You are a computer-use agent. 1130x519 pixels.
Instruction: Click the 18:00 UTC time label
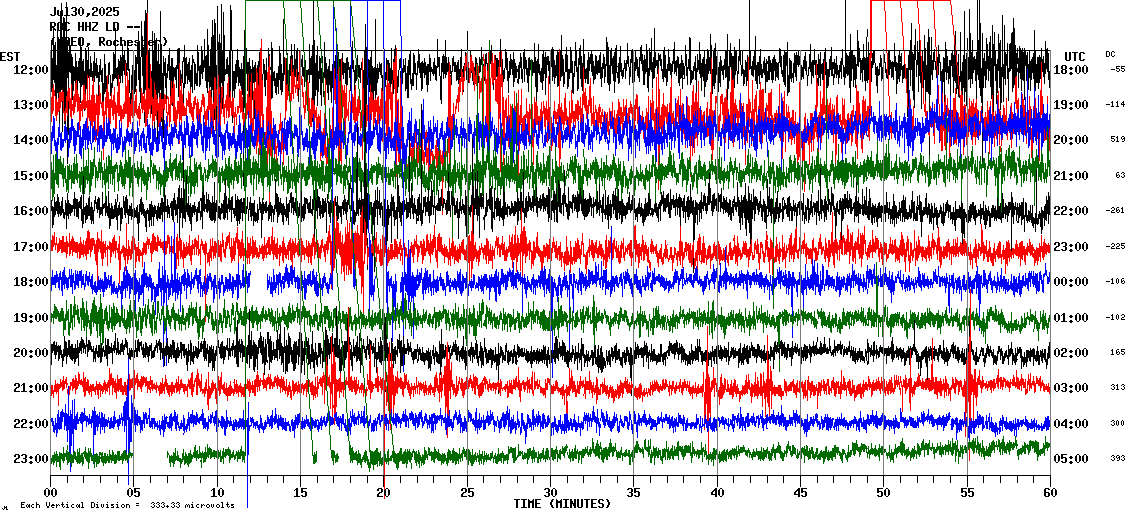pyautogui.click(x=1071, y=70)
